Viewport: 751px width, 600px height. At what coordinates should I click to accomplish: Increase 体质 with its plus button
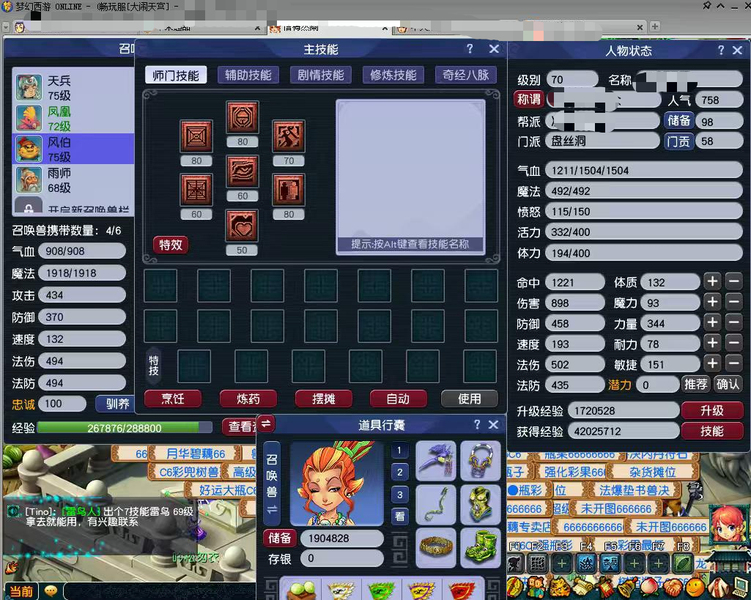click(712, 283)
